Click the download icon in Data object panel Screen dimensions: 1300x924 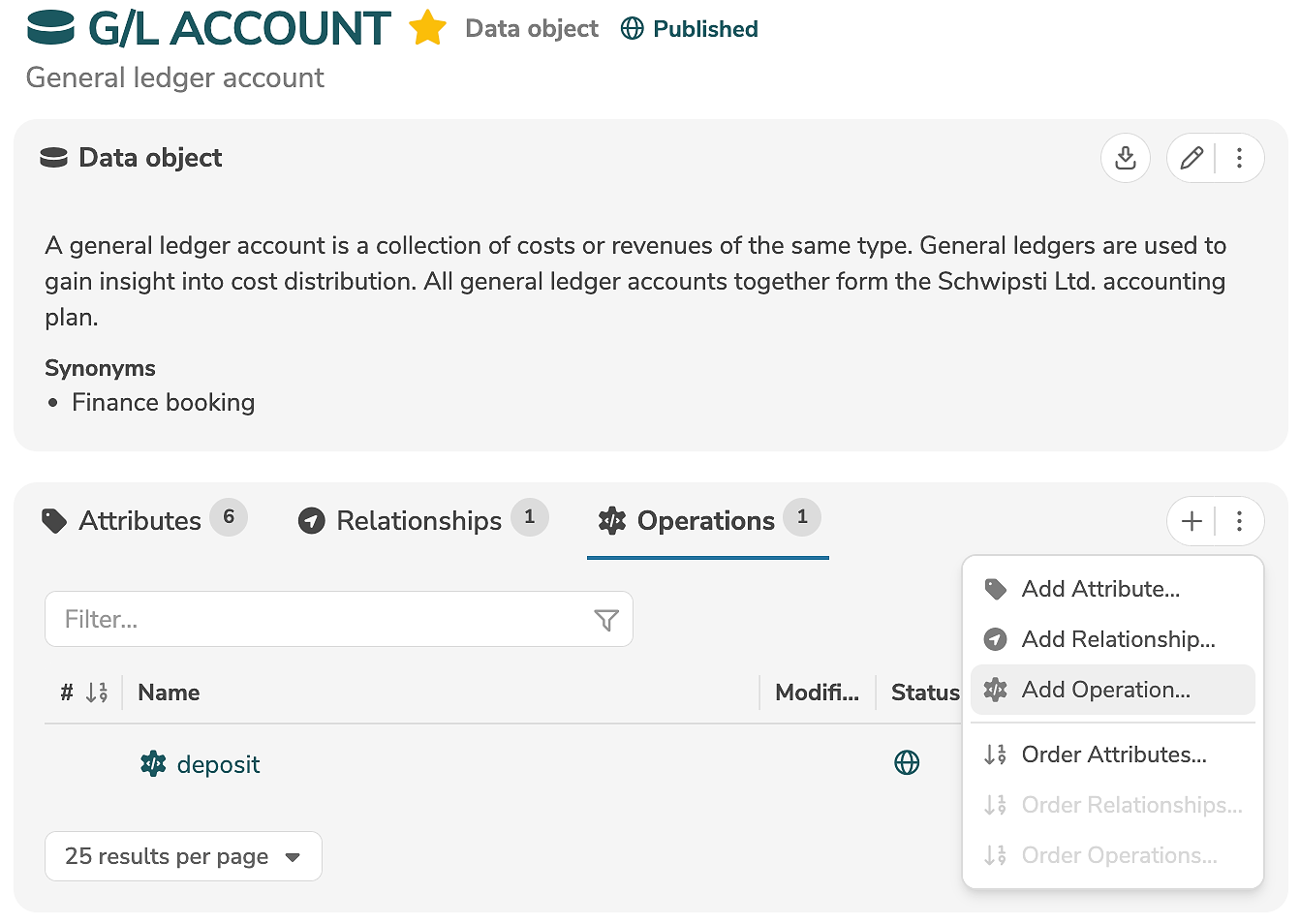click(x=1125, y=158)
